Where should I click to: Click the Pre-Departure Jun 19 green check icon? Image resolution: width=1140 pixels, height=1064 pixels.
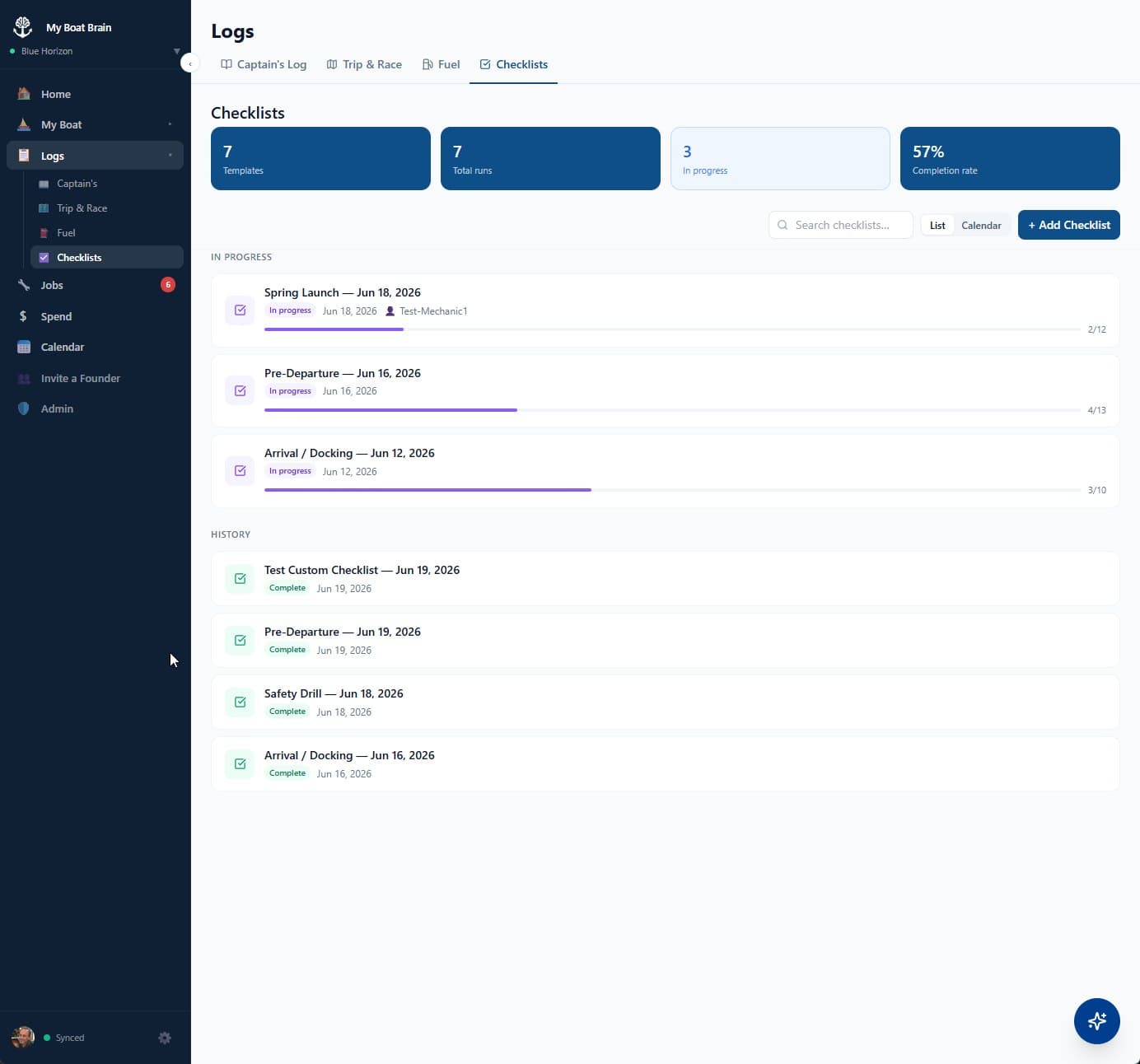point(240,641)
